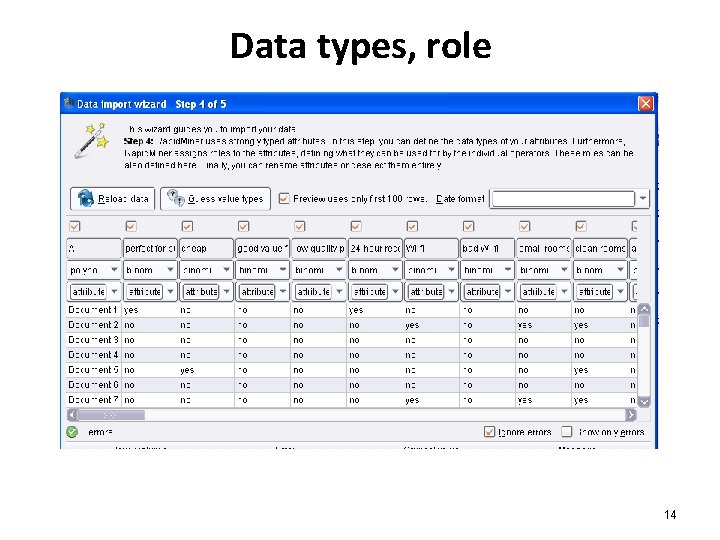Image resolution: width=720 pixels, height=540 pixels.
Task: Toggle the Show only errors checkbox
Action: [x=567, y=432]
